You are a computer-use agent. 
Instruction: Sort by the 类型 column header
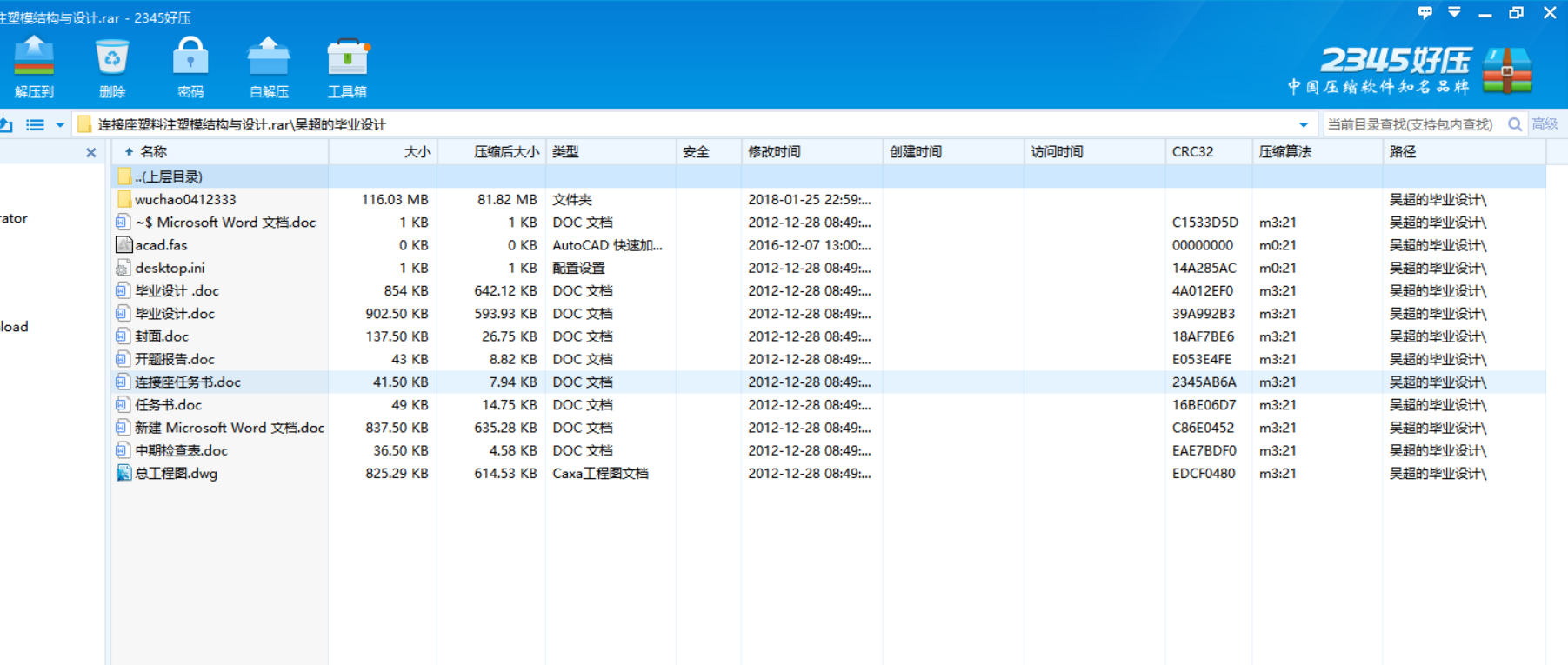611,152
